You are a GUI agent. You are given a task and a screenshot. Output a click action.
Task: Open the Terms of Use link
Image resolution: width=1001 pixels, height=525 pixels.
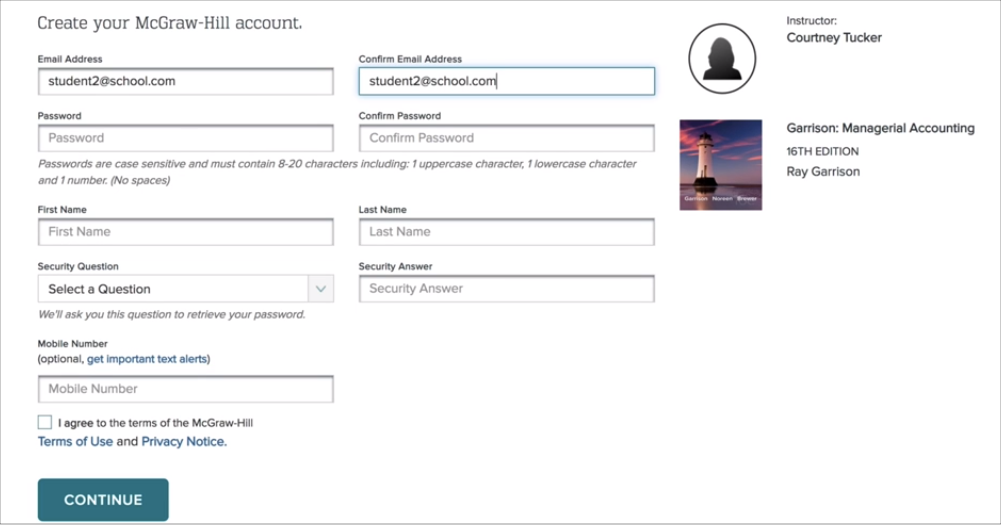tap(75, 441)
